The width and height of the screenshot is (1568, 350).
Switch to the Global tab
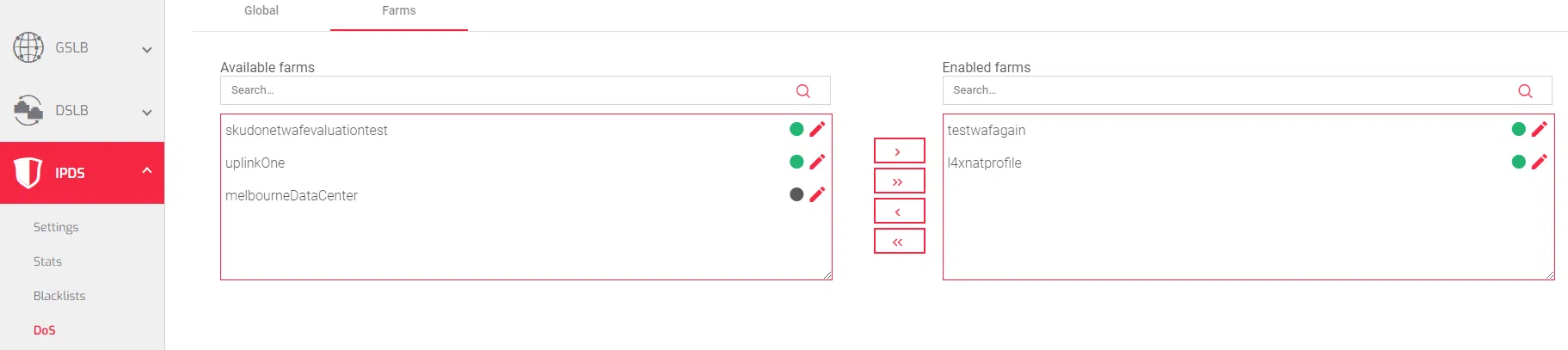(261, 11)
